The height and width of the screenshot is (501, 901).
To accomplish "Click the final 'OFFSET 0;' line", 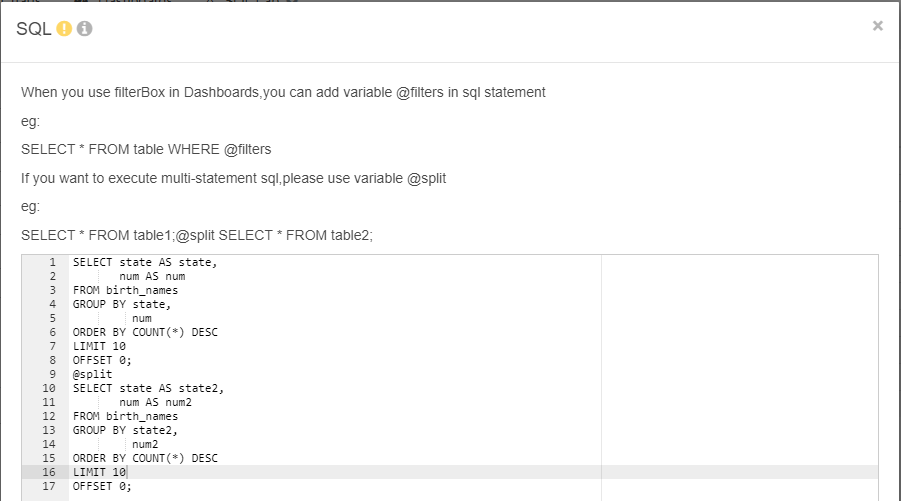I will tap(102, 486).
